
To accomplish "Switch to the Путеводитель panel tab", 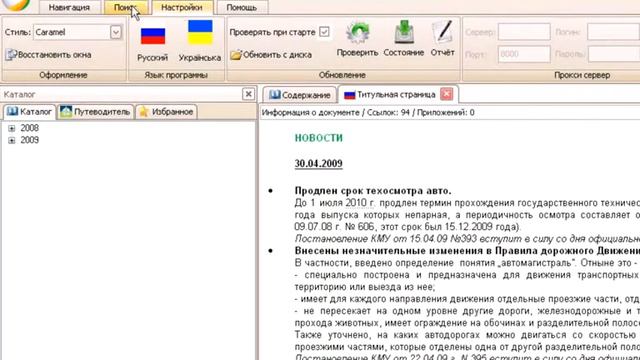I will click(96, 111).
